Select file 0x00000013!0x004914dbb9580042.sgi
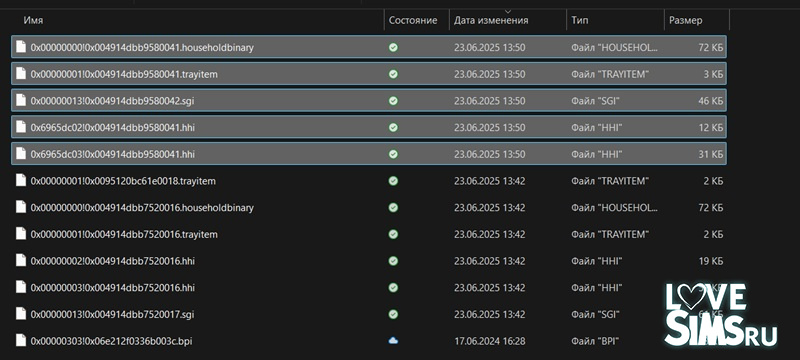Viewport: 800px width, 360px height. pos(369,100)
